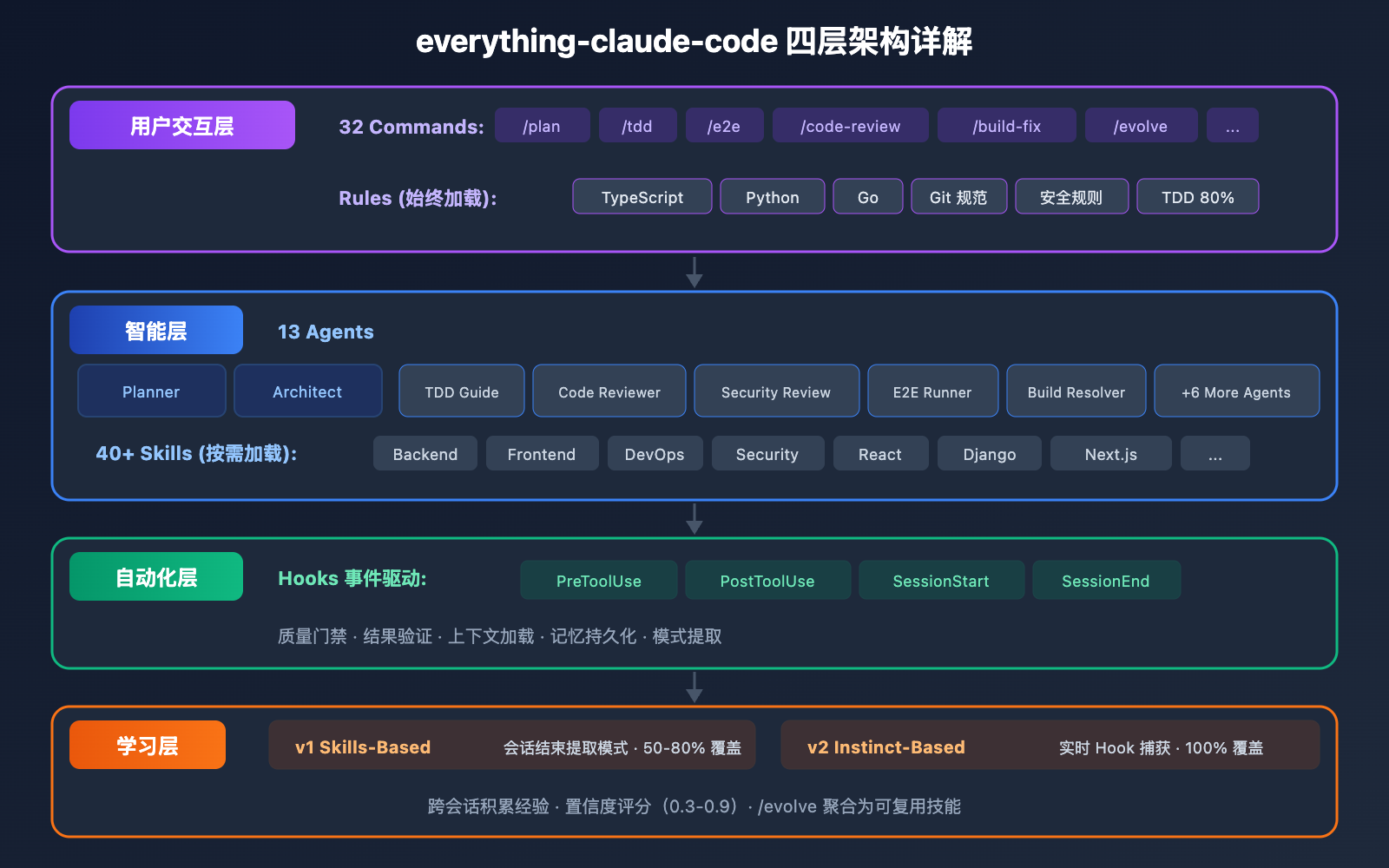The width and height of the screenshot is (1389, 868).
Task: Expand the skills overflow ellipsis pill
Action: pos(1215,453)
